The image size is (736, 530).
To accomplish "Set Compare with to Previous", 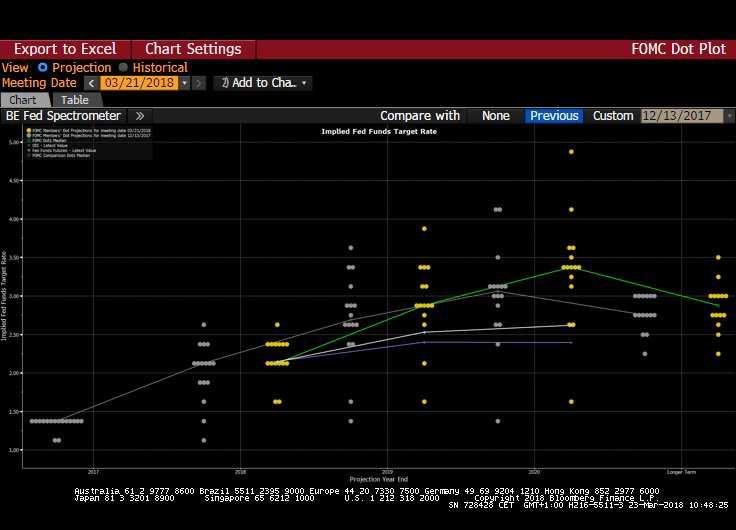I will tap(554, 115).
